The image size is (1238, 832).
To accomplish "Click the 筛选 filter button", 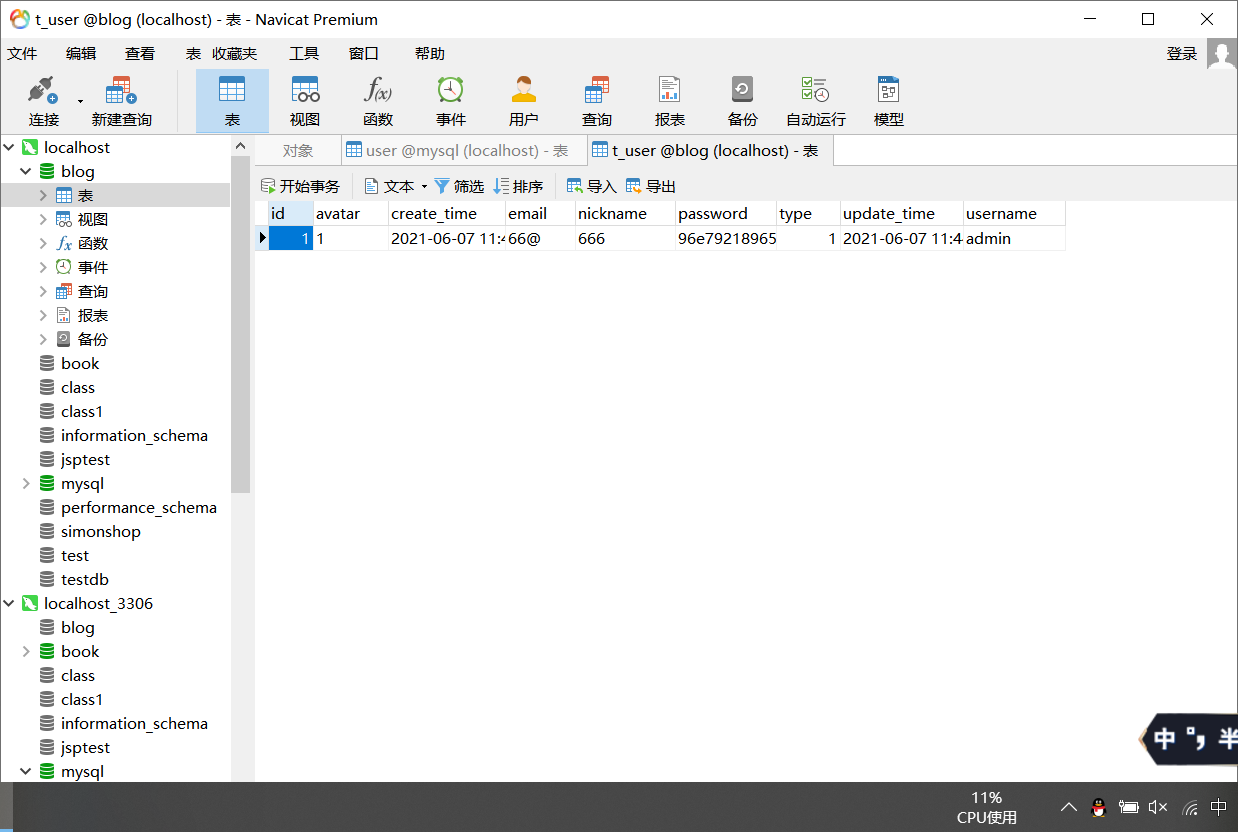I will 459,186.
